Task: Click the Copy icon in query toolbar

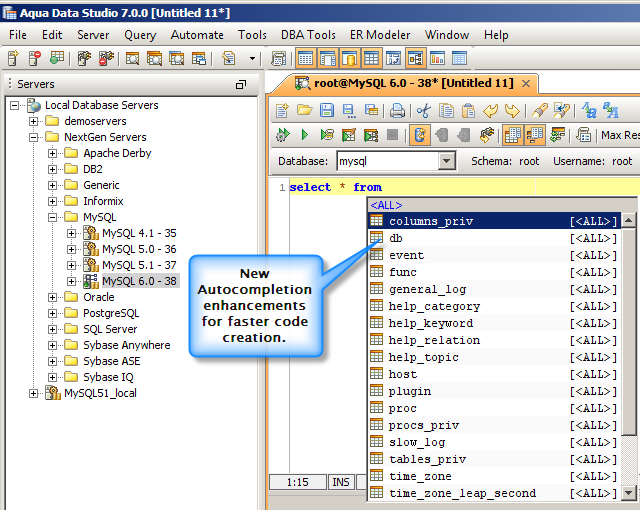Action: pyautogui.click(x=446, y=110)
